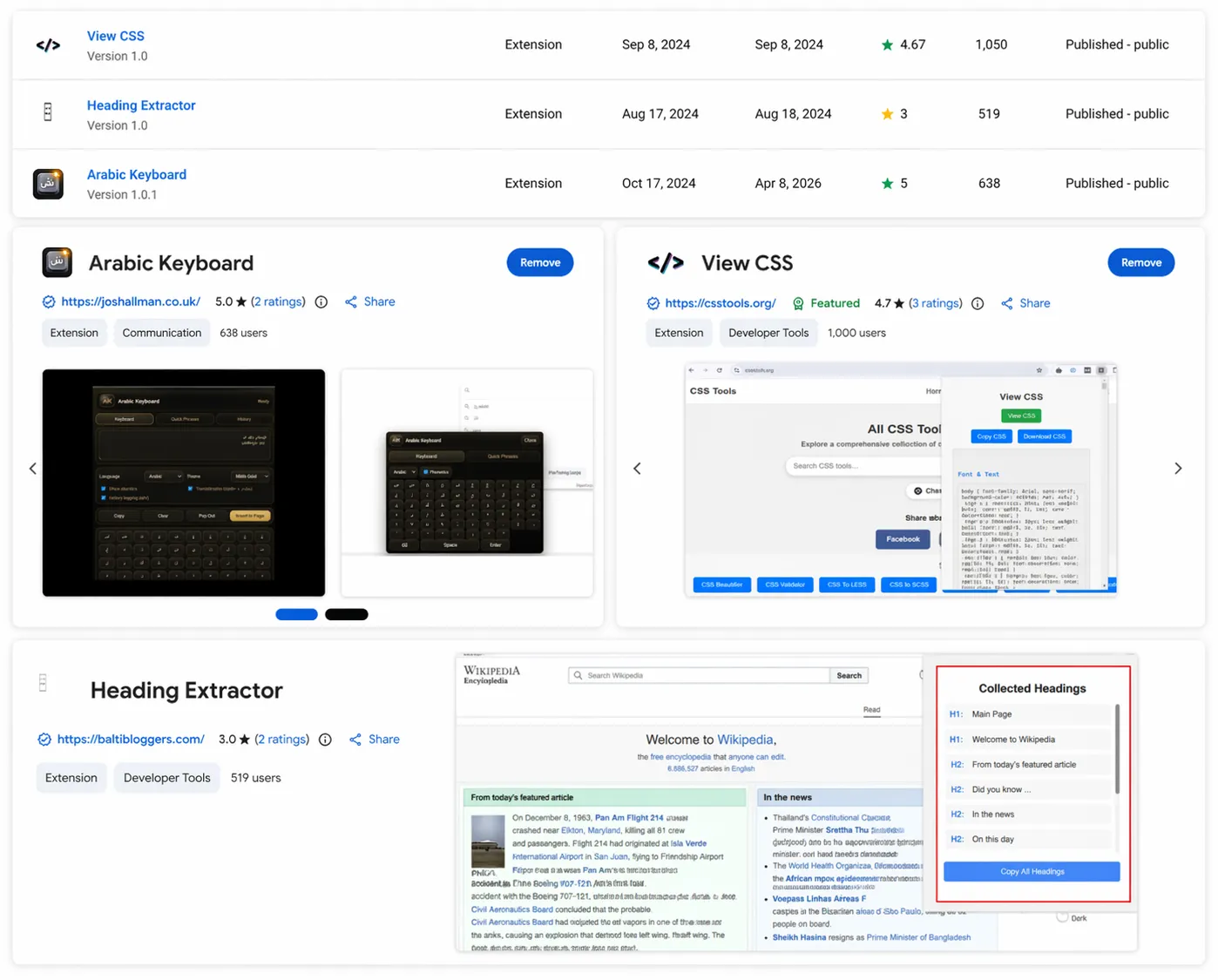Open the 2 ratings link for Heading Extractor
1218x980 pixels.
coord(282,740)
